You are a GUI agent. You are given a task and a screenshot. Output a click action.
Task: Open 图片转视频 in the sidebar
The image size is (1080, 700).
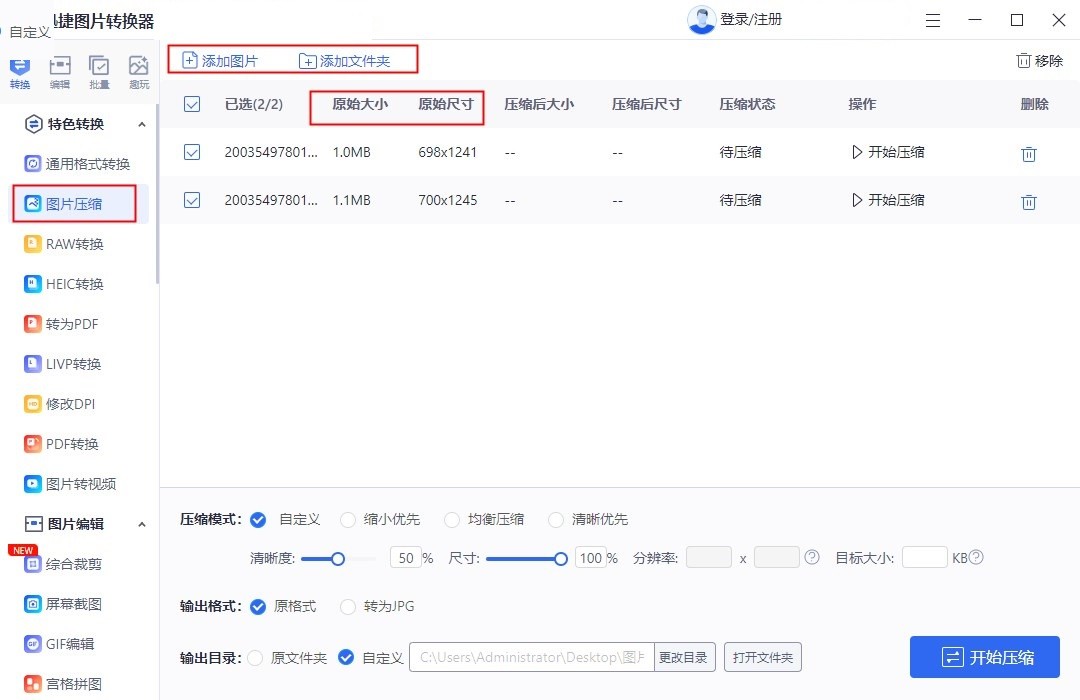[70, 484]
